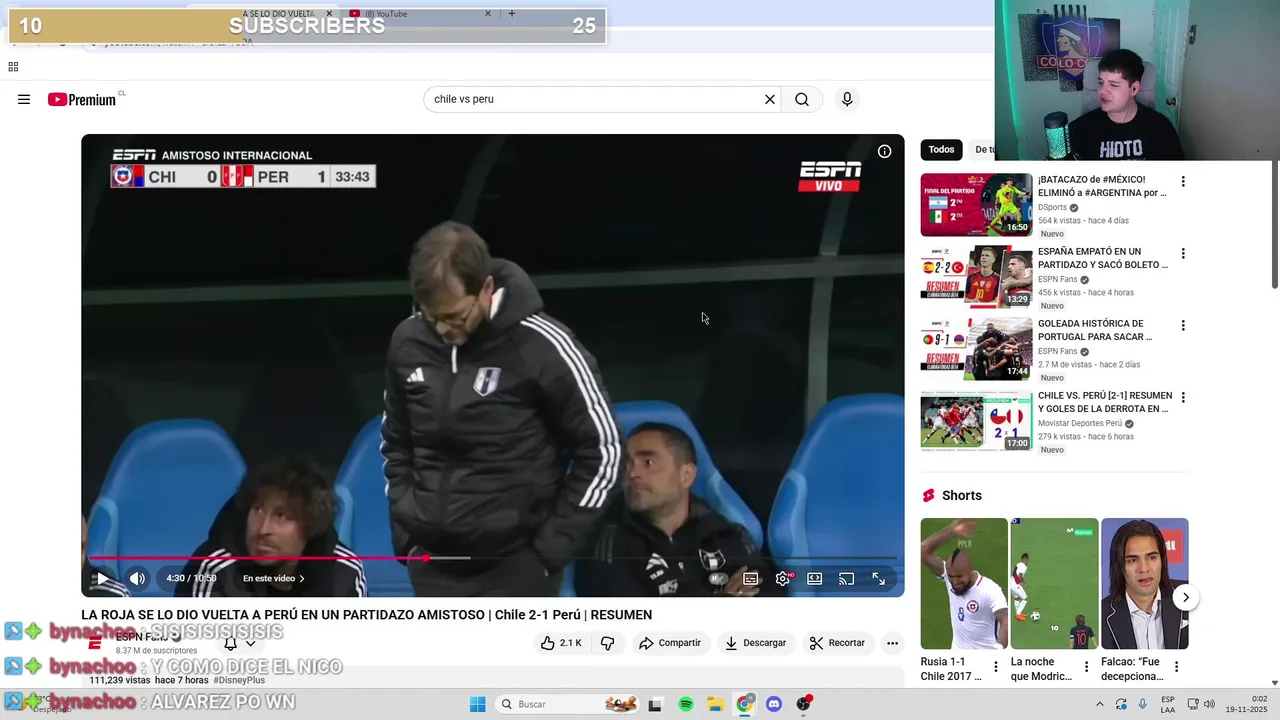Open OBS Studio from the taskbar
This screenshot has width=1280, height=720.
click(x=804, y=704)
